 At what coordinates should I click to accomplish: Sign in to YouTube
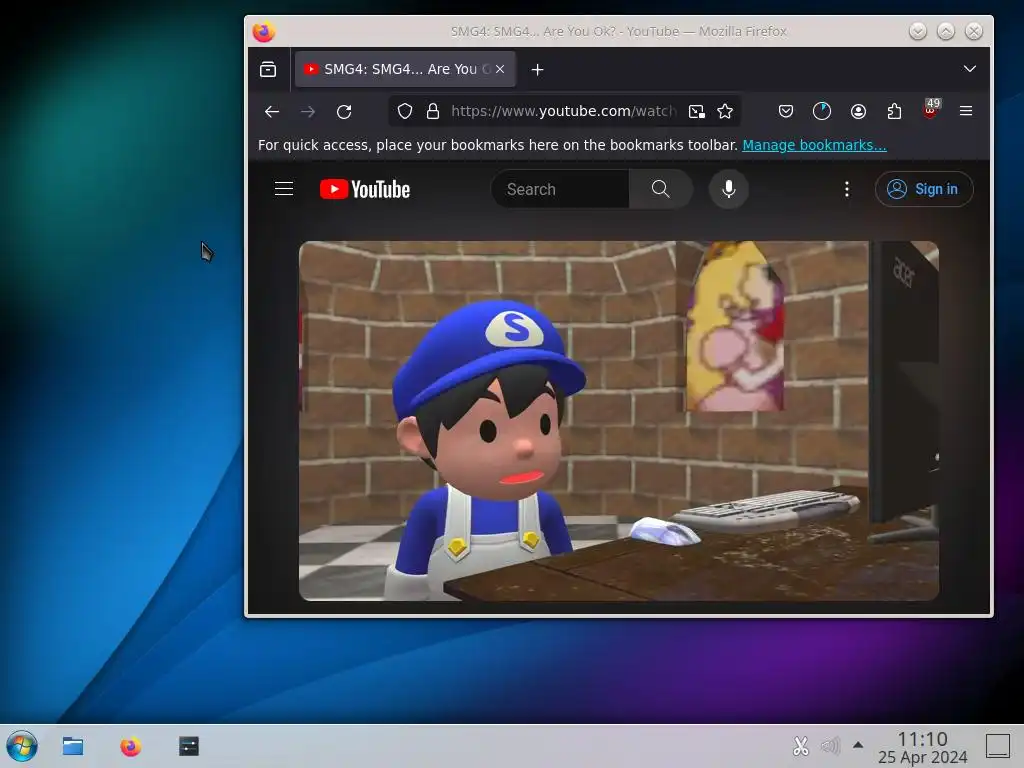[924, 189]
